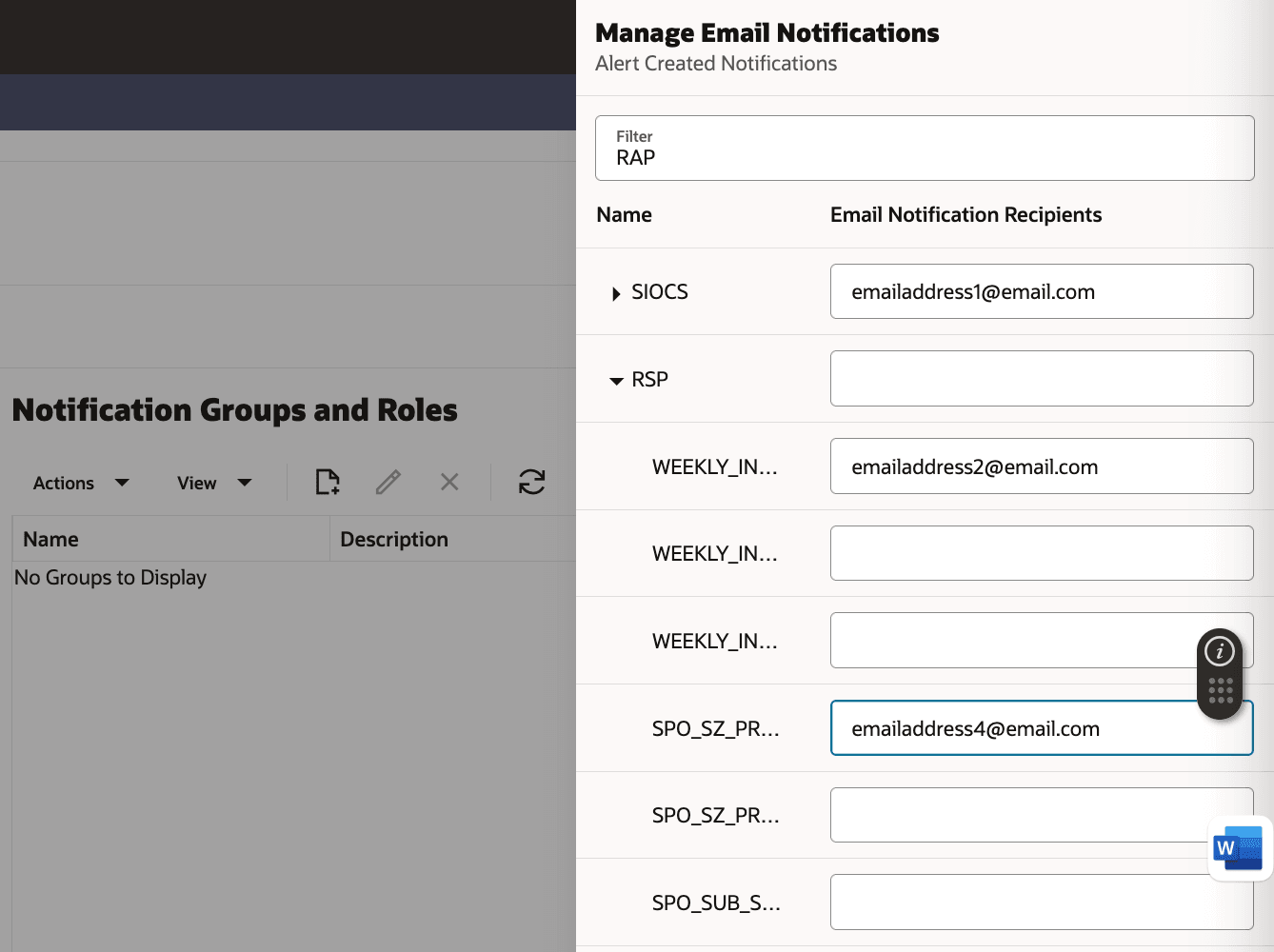Click the 'Notification Groups and Roles' heading
1274x952 pixels.
234,410
